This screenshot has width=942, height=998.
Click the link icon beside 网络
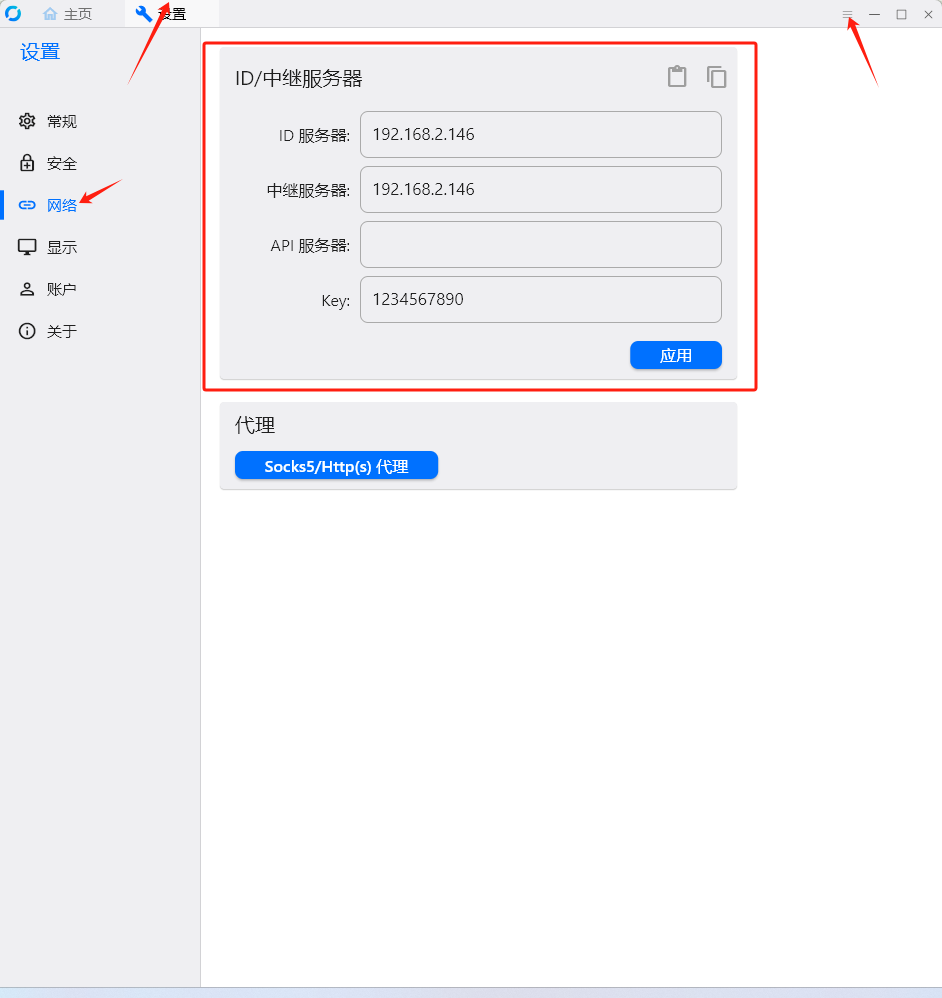(x=27, y=205)
